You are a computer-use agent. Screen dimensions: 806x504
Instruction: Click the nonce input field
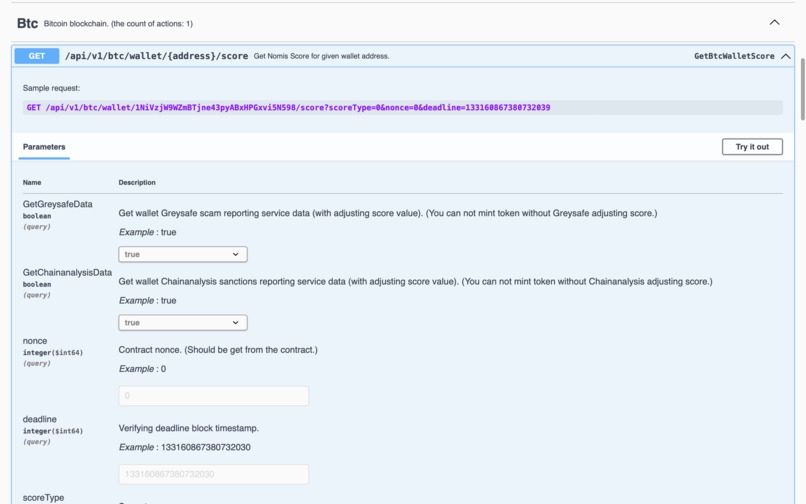213,395
